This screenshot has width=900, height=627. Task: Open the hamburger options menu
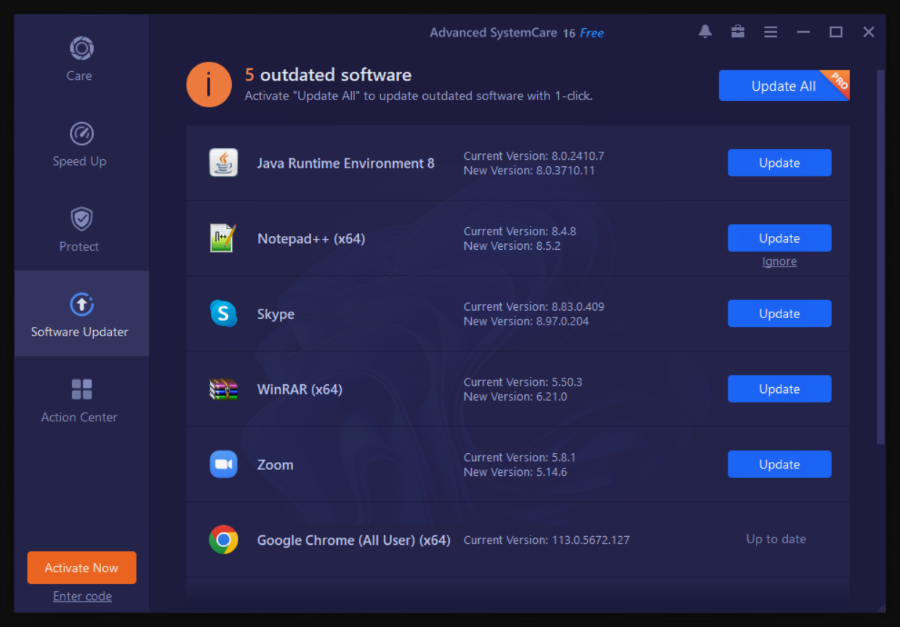coord(771,32)
